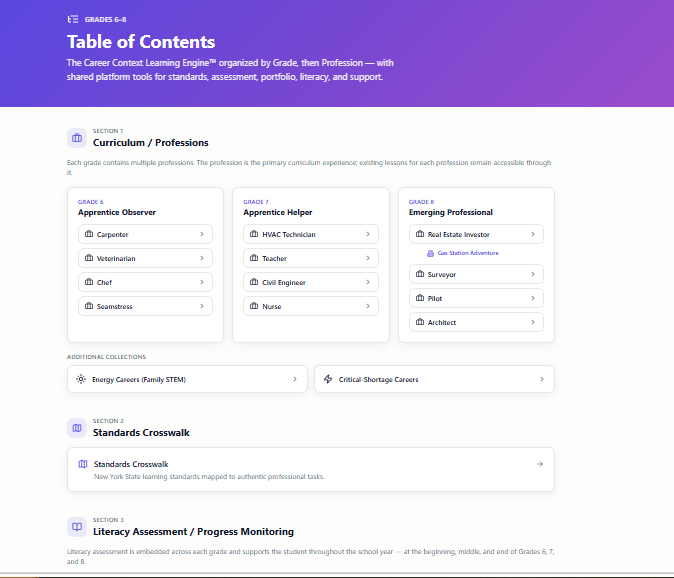Go to the Architect profession
674x578 pixels.
pos(476,322)
